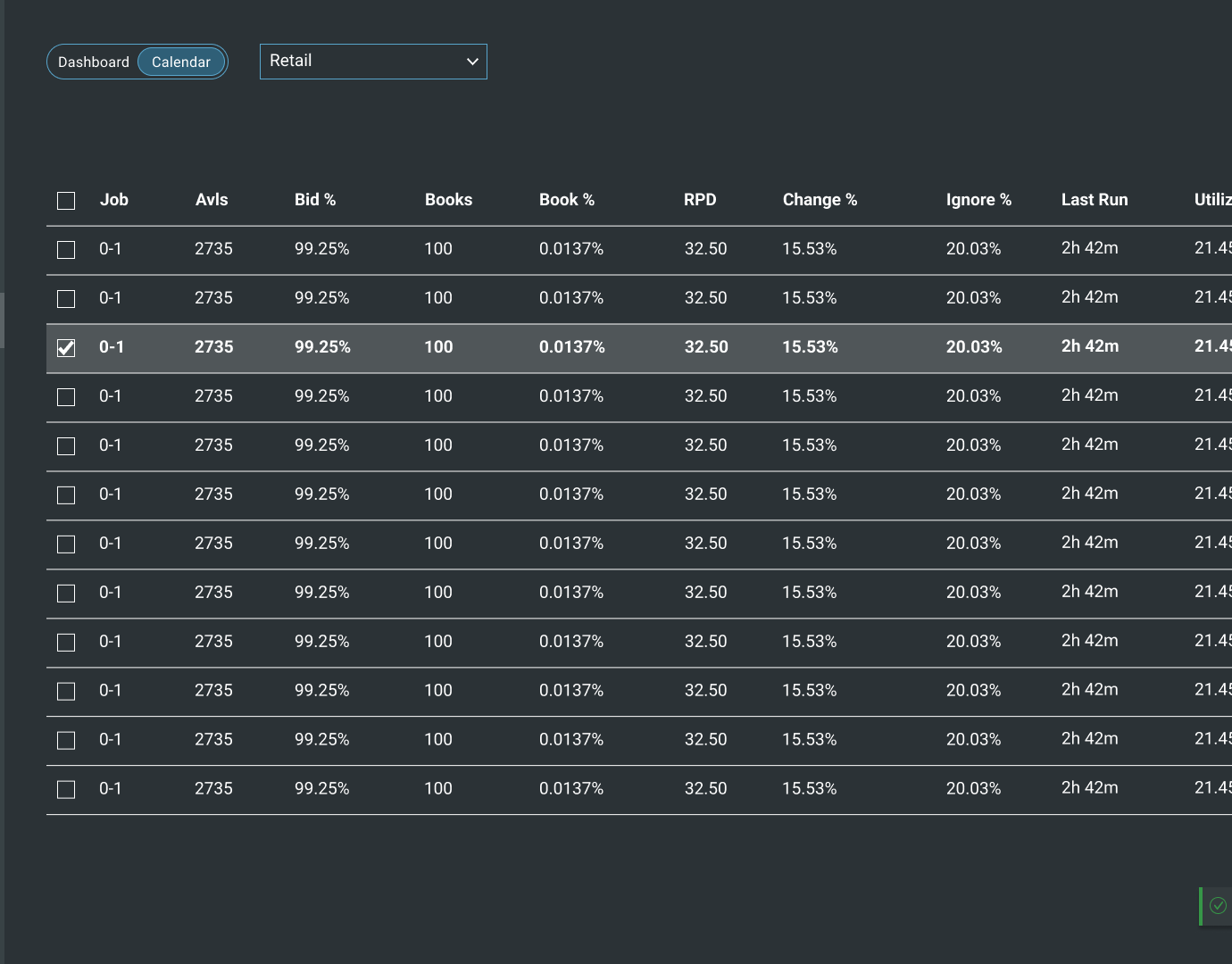This screenshot has width=1232, height=964.
Task: Switch to the Dashboard tab
Action: point(94,62)
